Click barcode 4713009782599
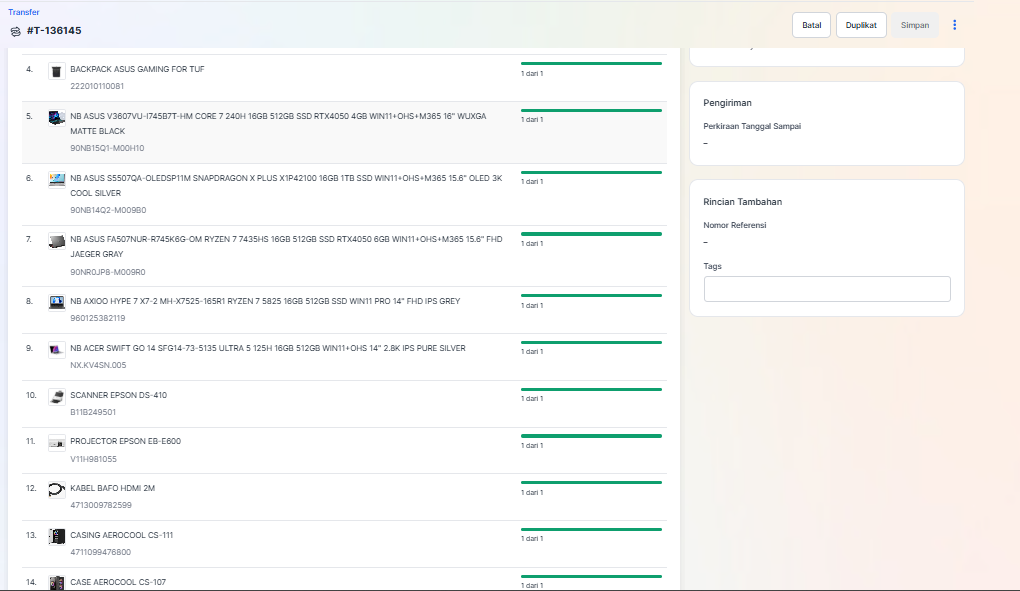The image size is (1020, 591). 101,505
